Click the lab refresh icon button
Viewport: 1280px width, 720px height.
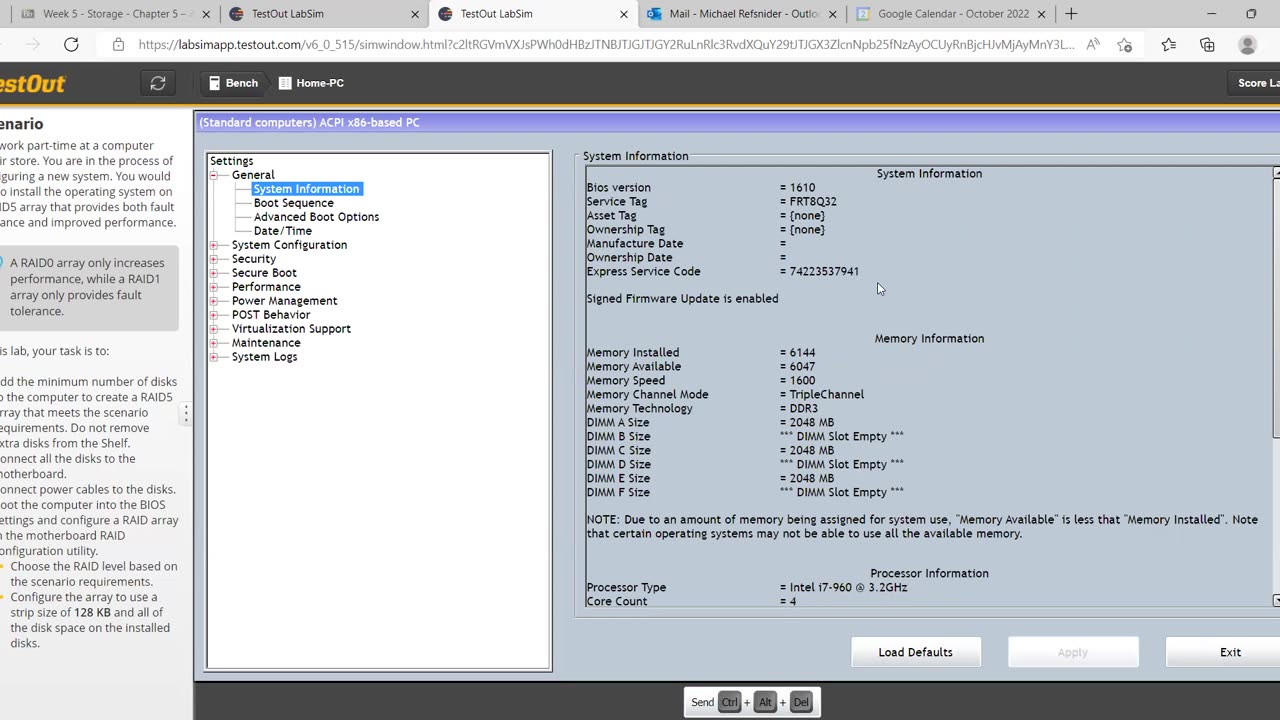point(158,83)
